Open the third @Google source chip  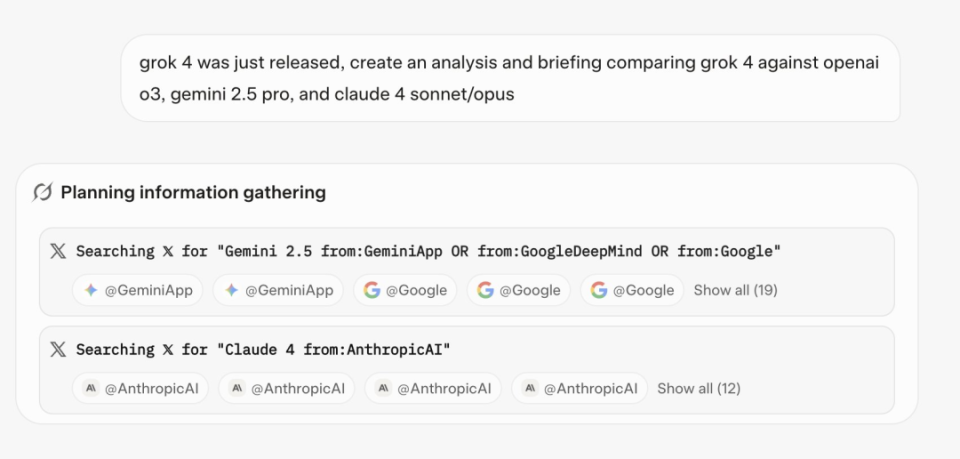pyautogui.click(x=632, y=290)
